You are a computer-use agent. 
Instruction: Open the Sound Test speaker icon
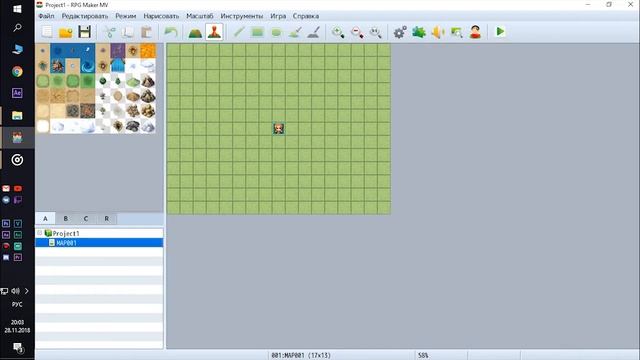pos(438,32)
